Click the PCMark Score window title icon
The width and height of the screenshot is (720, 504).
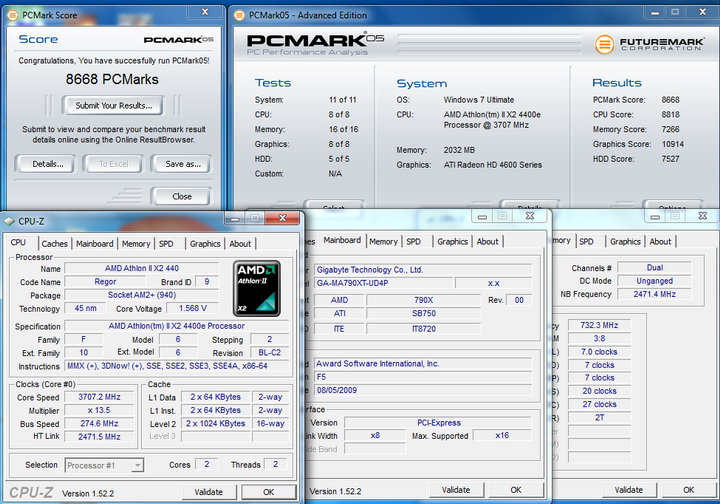click(x=13, y=15)
